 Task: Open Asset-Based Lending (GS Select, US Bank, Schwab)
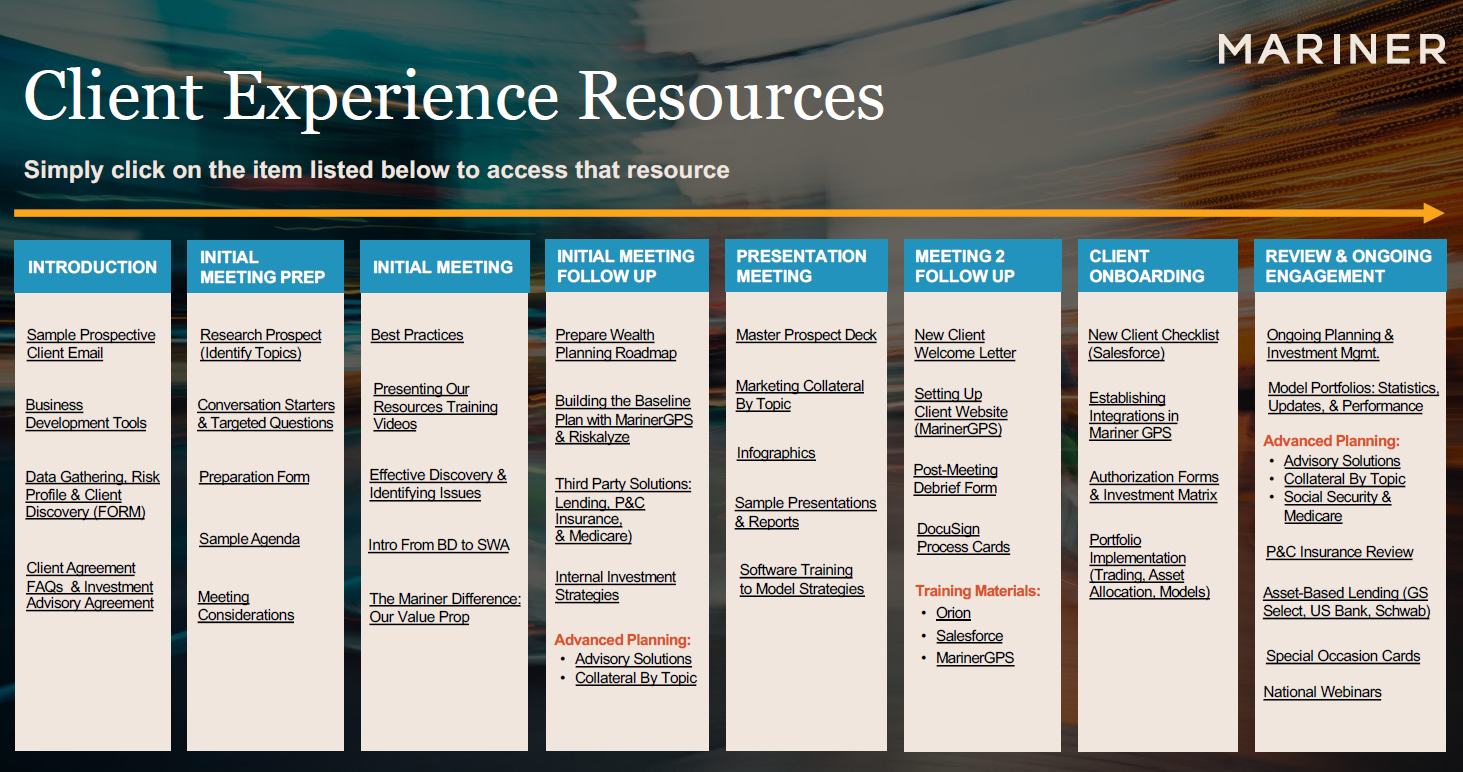coord(1346,602)
